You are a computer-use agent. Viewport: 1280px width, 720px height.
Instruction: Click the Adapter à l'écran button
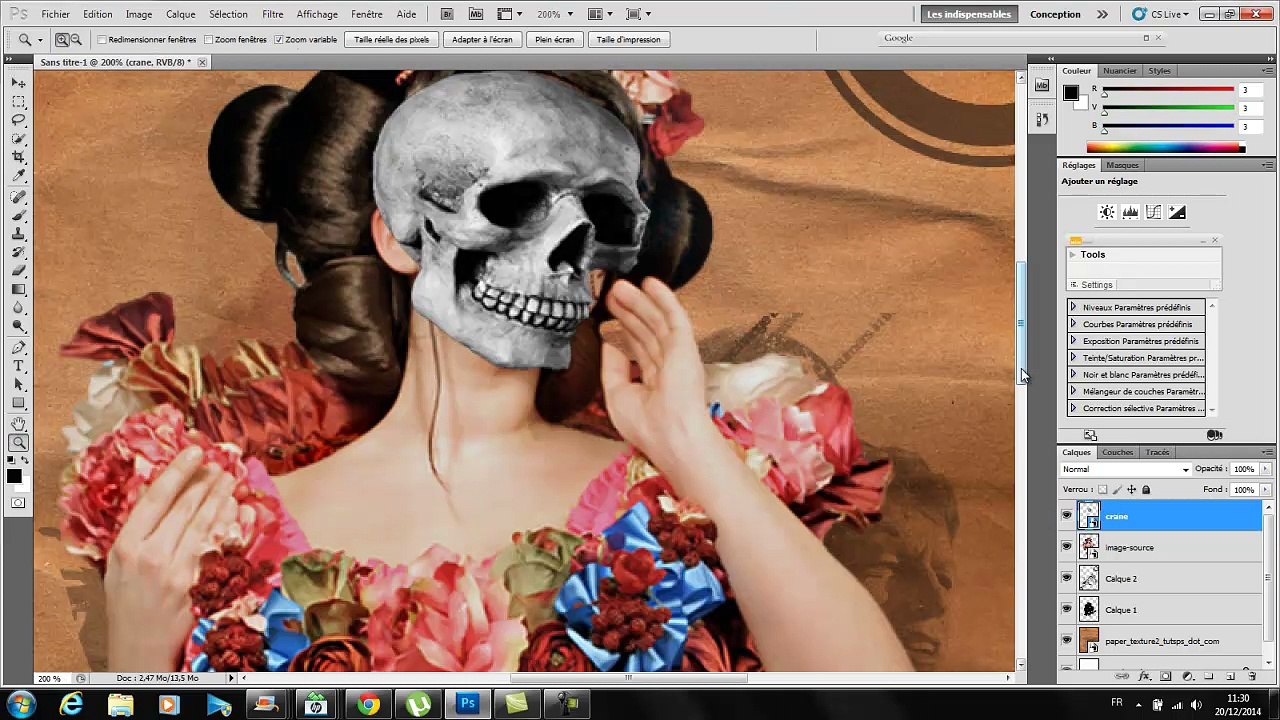(x=482, y=39)
